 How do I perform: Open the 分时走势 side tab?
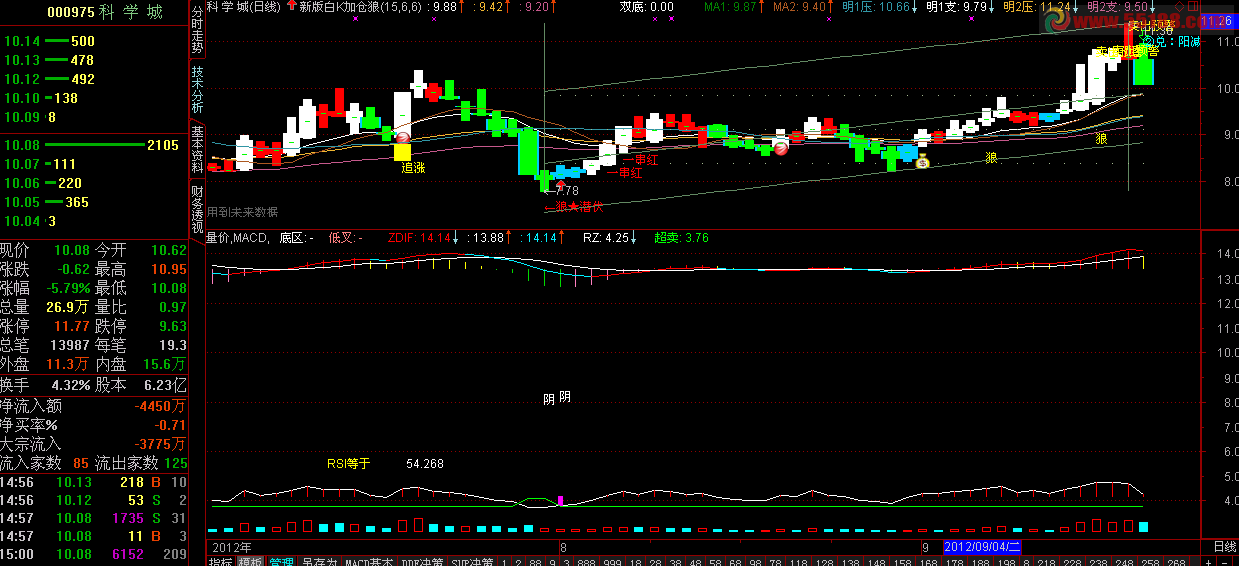coord(197,30)
